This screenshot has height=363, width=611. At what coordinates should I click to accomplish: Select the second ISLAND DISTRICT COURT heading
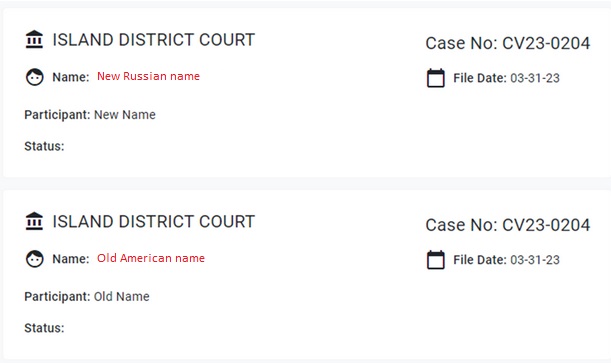[154, 222]
